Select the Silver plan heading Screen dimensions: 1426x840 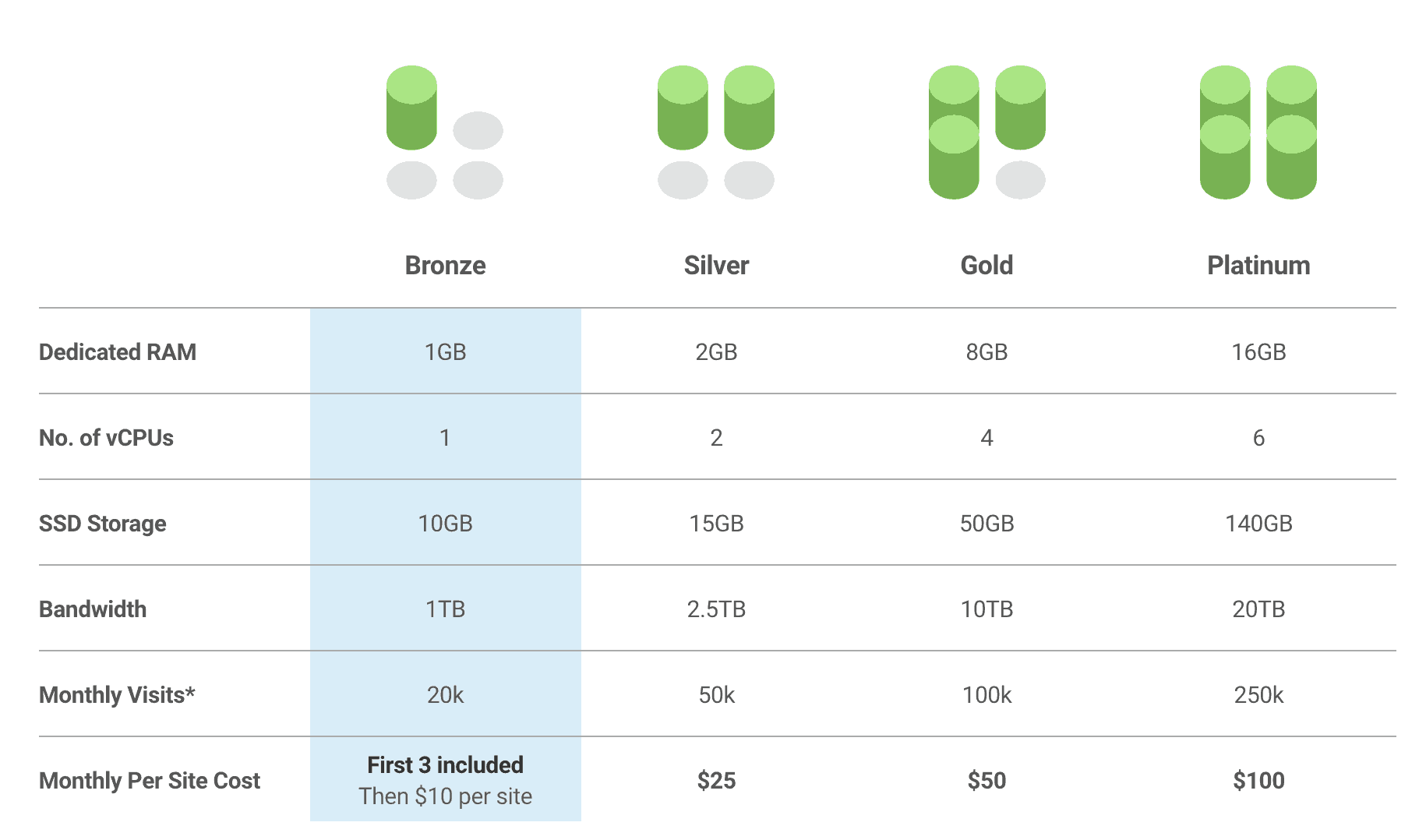[716, 266]
